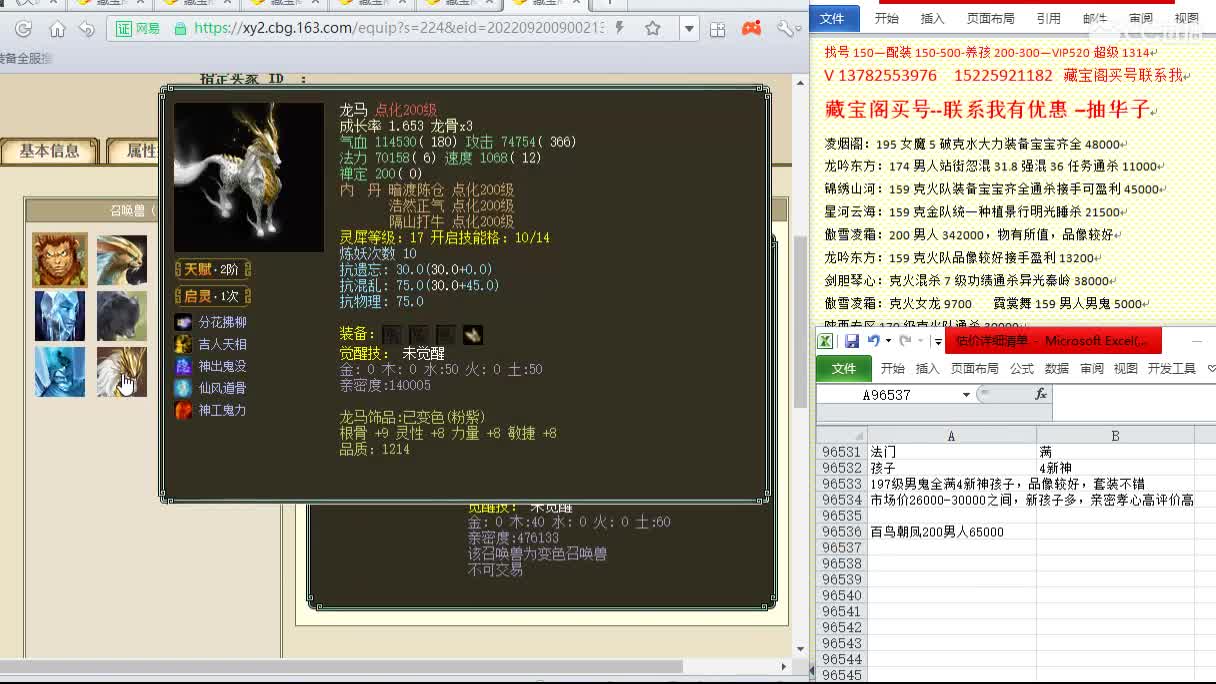Open the Excel green 文件 menu
Screen dimensions: 1216x684
[x=844, y=368]
